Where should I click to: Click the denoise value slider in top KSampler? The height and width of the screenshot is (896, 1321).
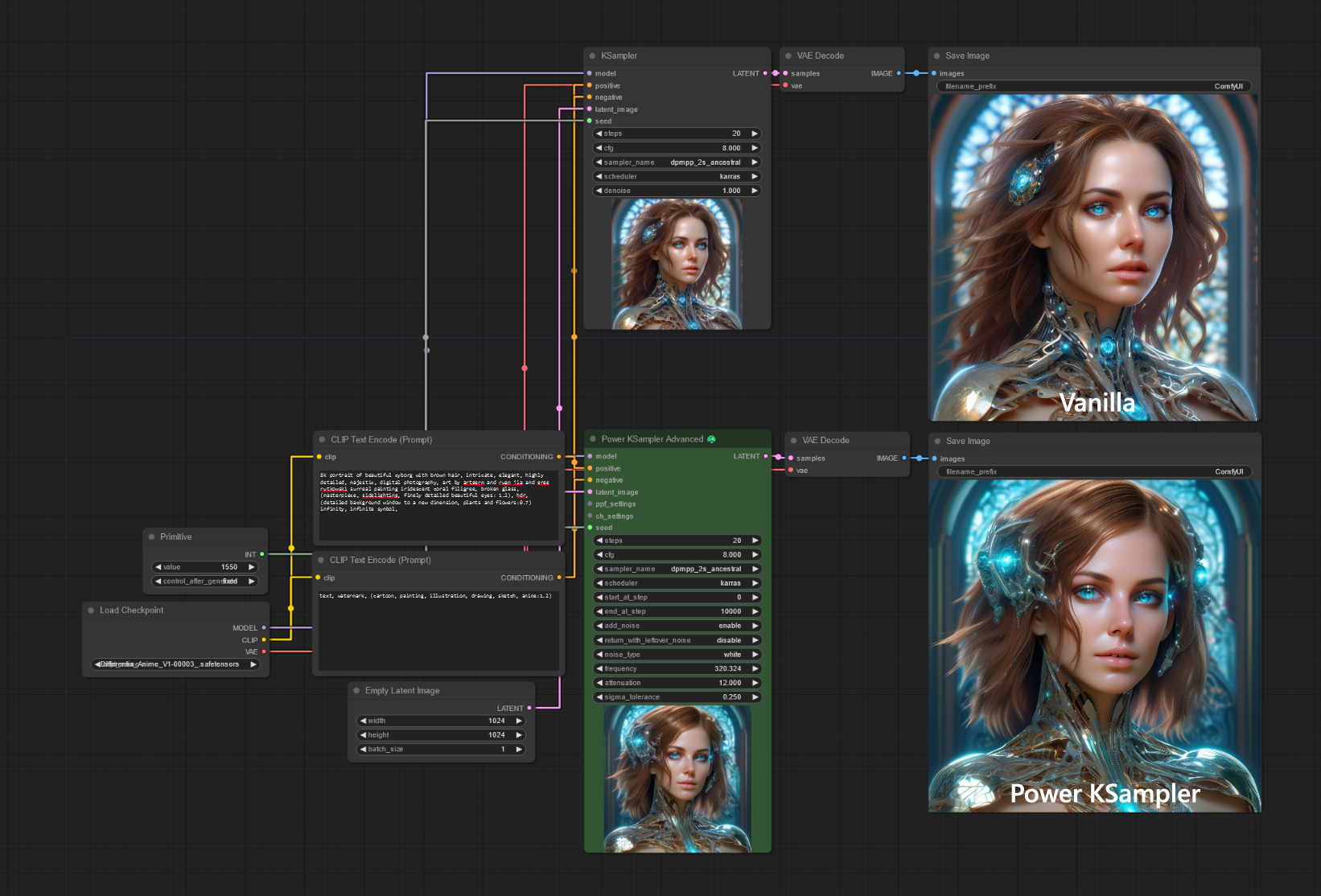coord(677,191)
